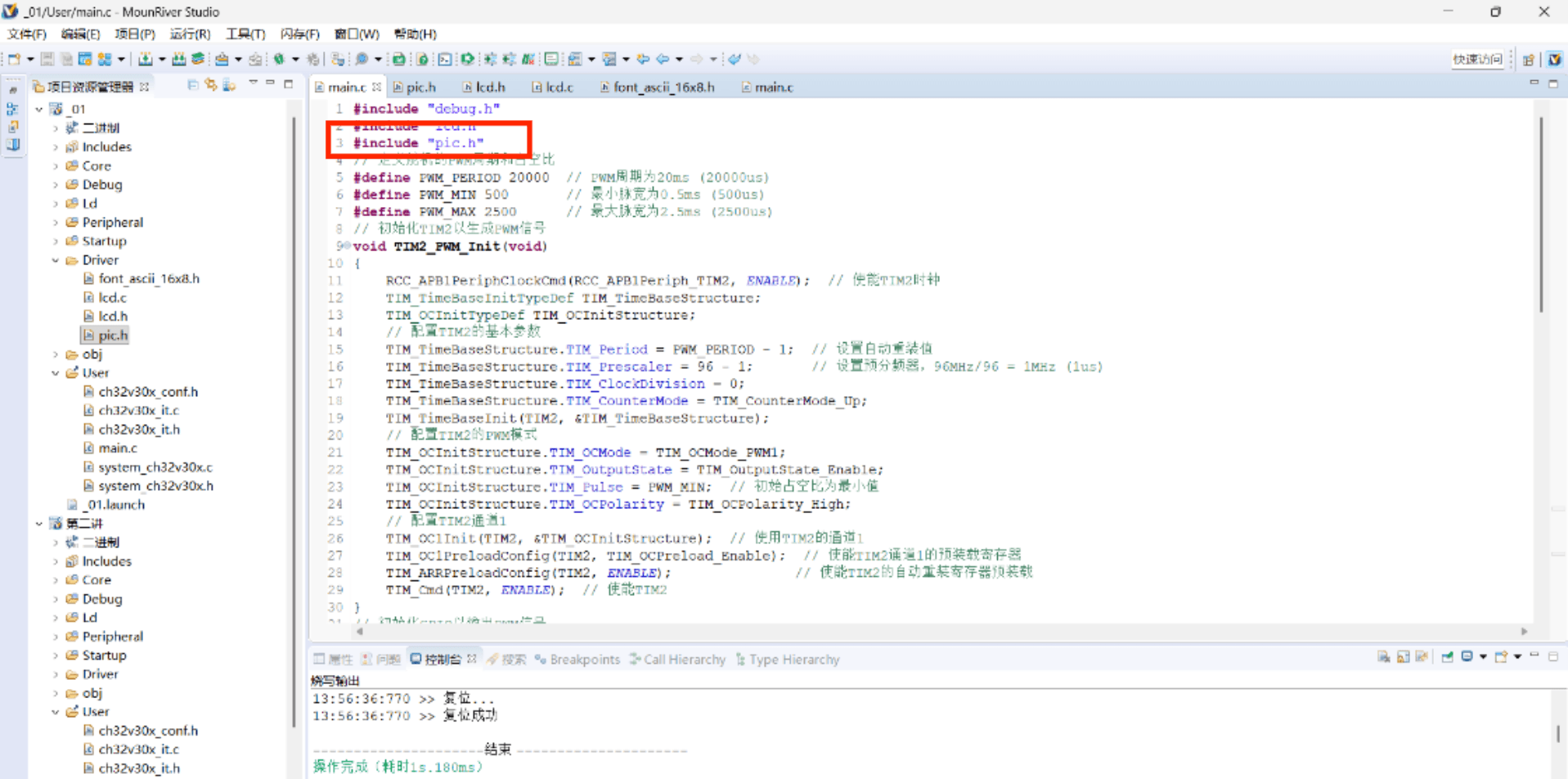Toggle fold on TIM2_PWM_Init function
The image size is (1568, 779).
[x=346, y=245]
